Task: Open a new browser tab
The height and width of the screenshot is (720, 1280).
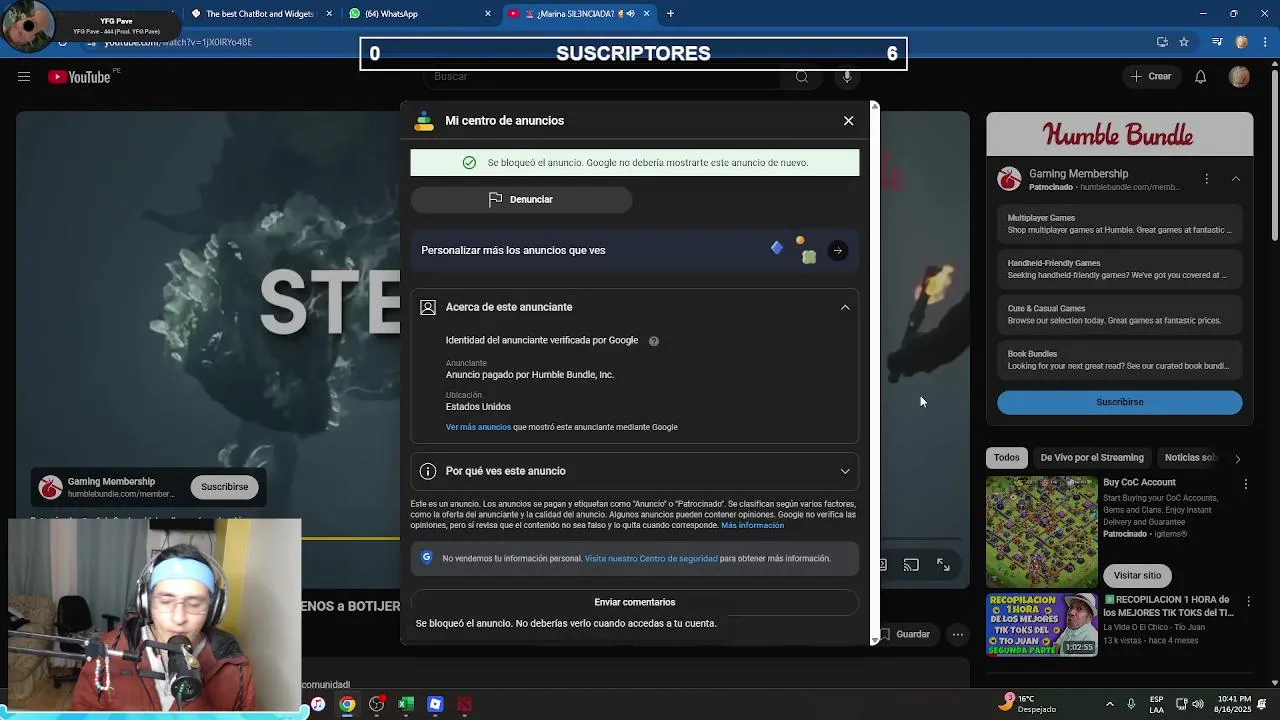Action: (x=670, y=14)
